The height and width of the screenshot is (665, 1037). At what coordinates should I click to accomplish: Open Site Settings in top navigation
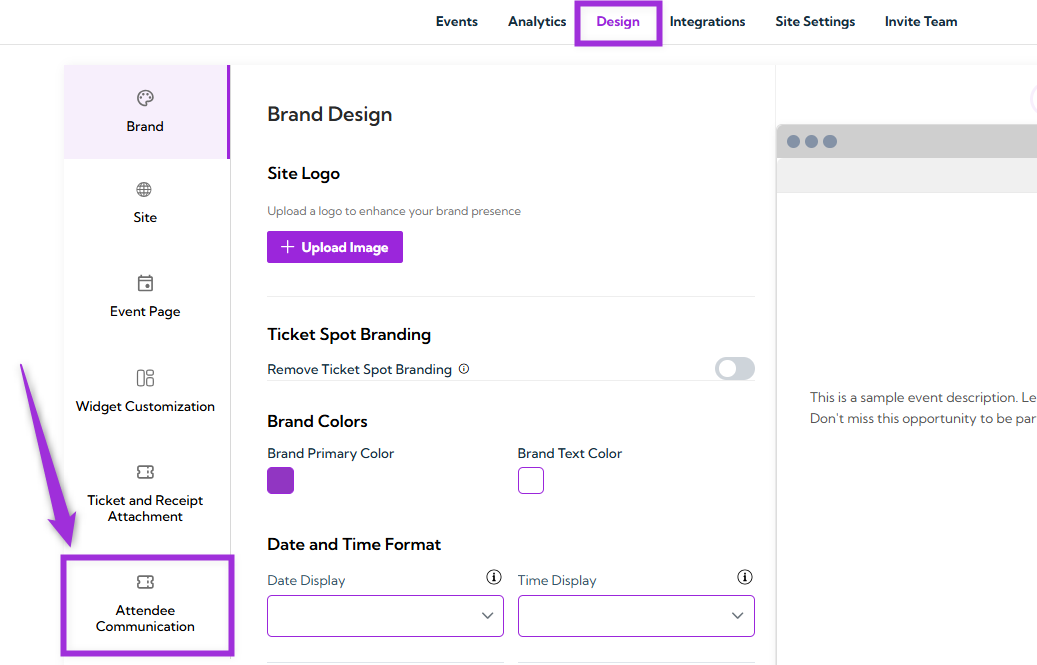[x=815, y=22]
